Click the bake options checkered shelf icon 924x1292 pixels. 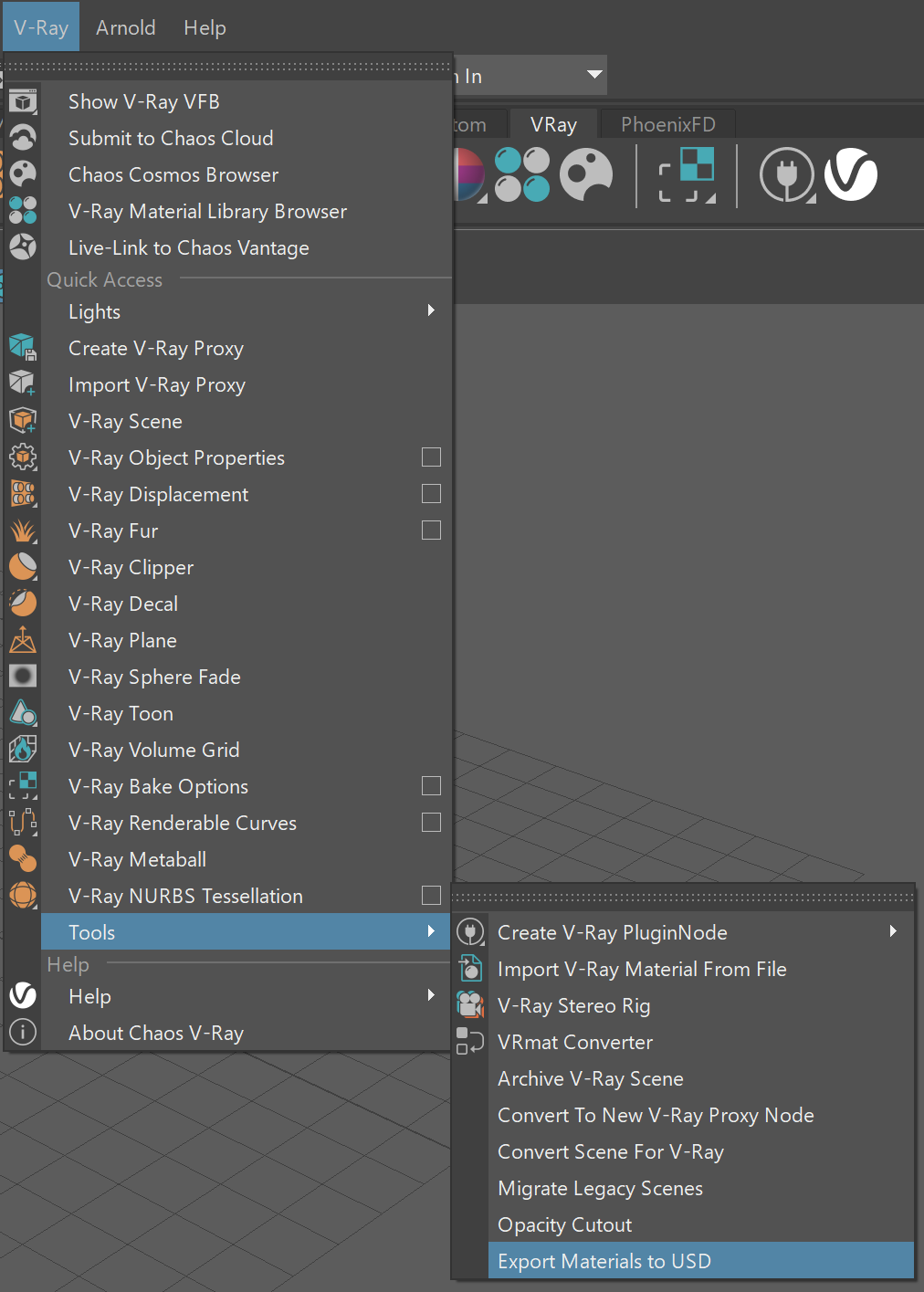(x=687, y=174)
